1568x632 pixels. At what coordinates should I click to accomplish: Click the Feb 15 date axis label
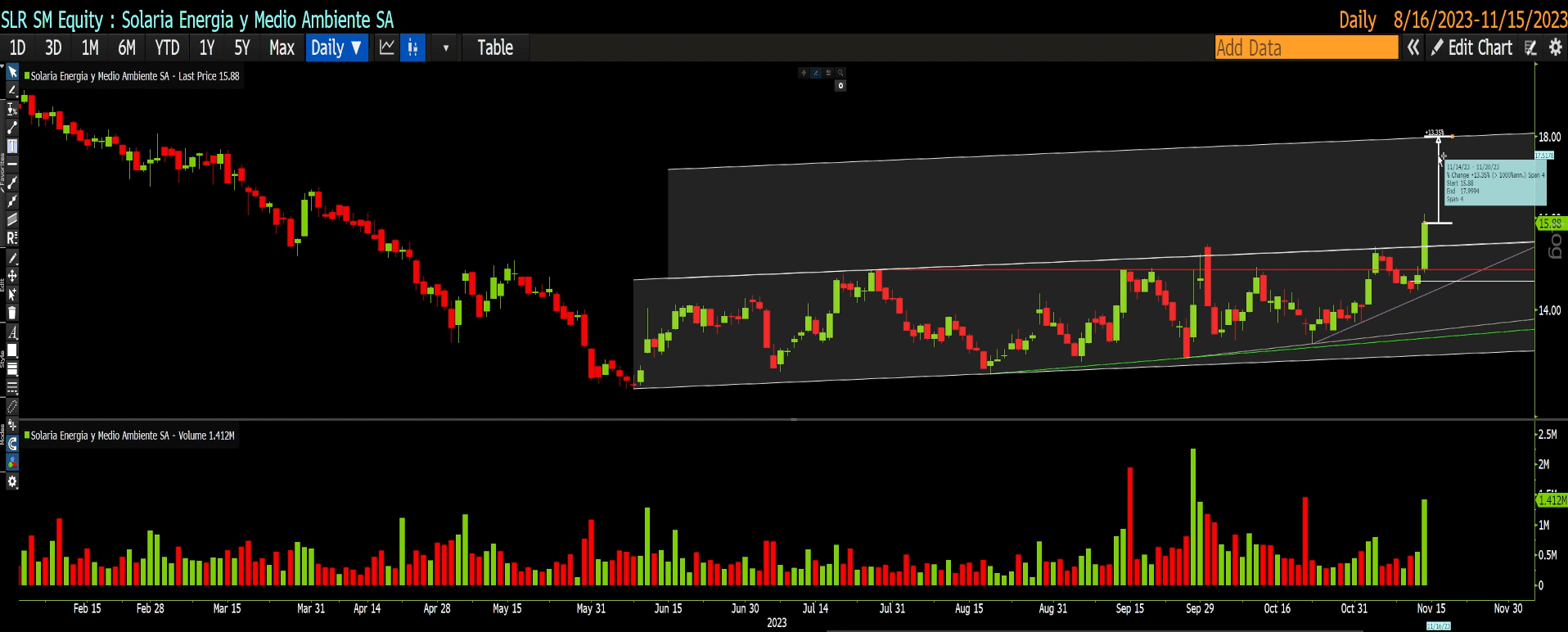pyautogui.click(x=87, y=608)
